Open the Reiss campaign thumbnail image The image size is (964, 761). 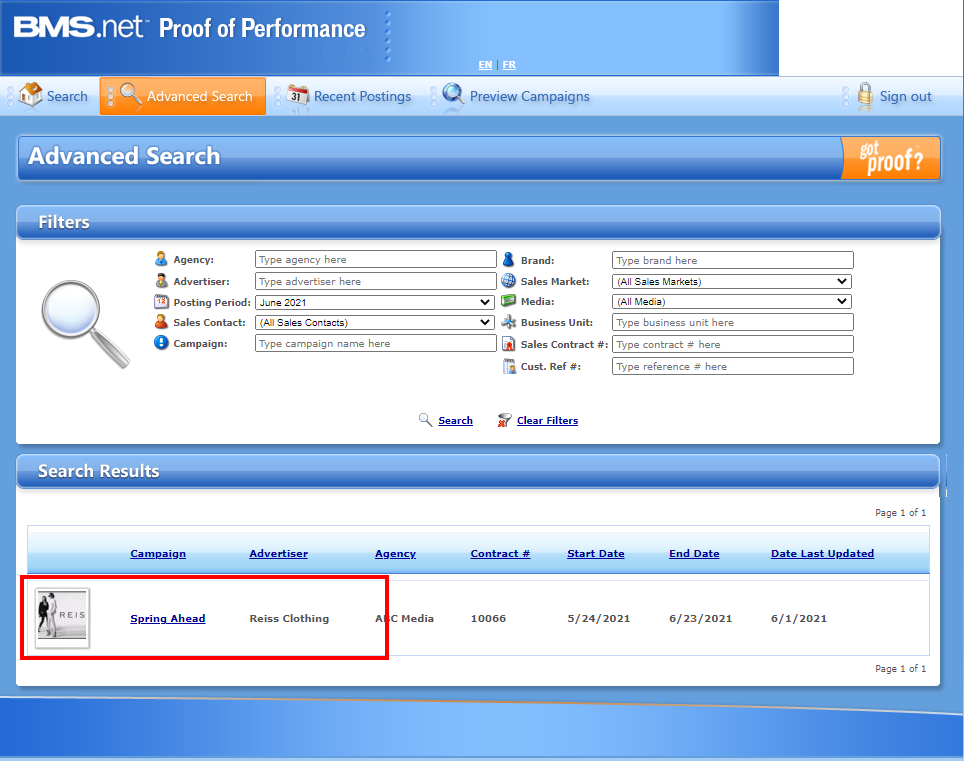click(62, 618)
